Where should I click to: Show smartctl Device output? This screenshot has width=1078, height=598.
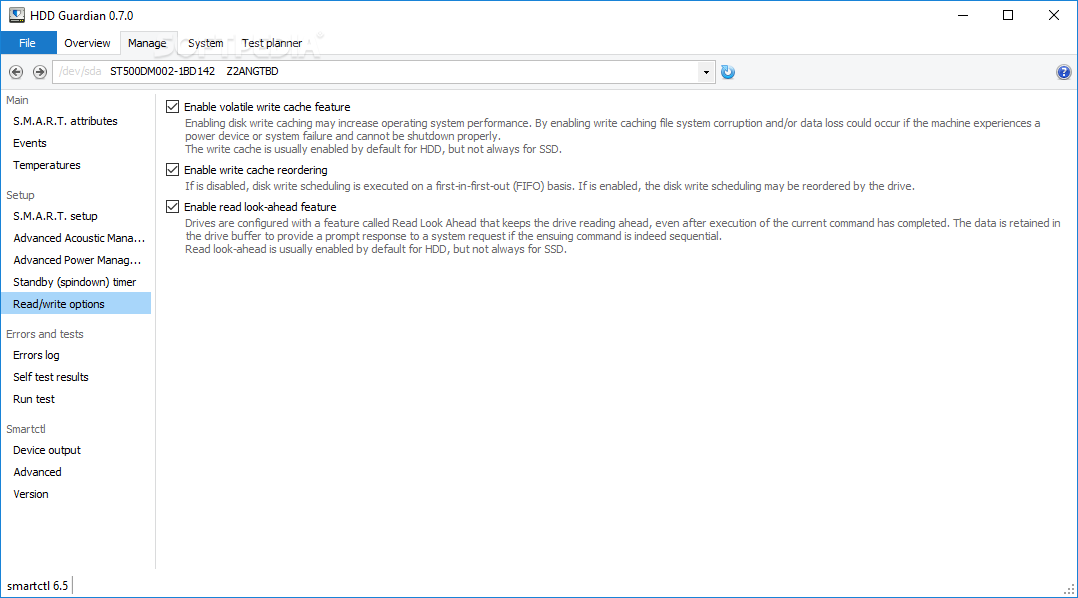click(x=47, y=450)
